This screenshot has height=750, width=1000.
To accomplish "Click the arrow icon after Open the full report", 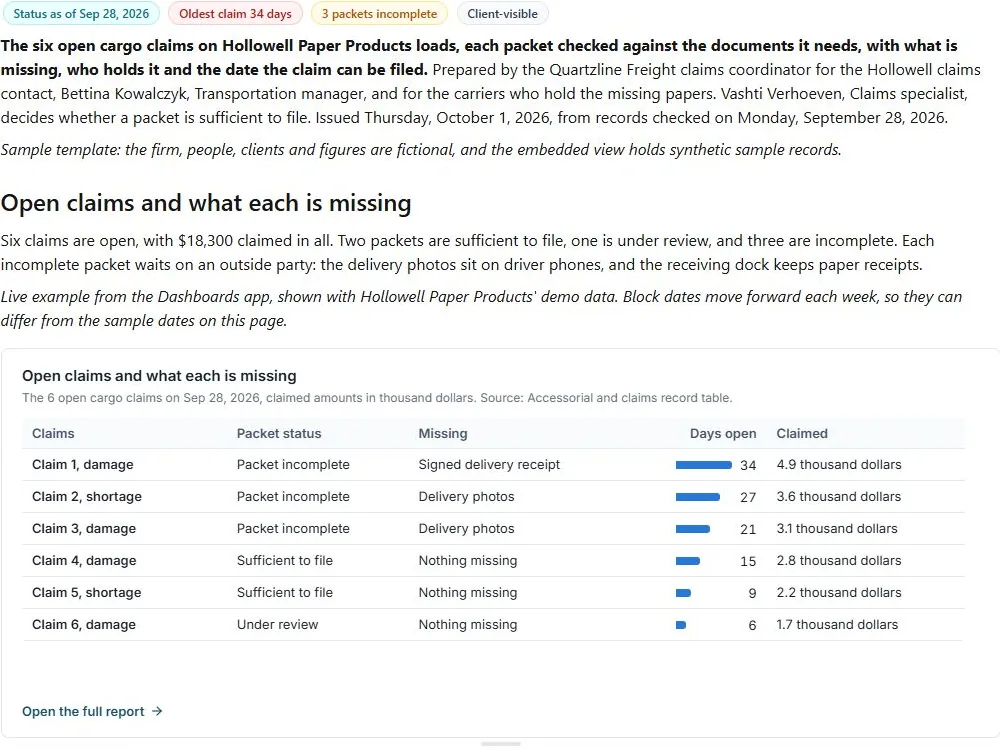I will click(157, 711).
